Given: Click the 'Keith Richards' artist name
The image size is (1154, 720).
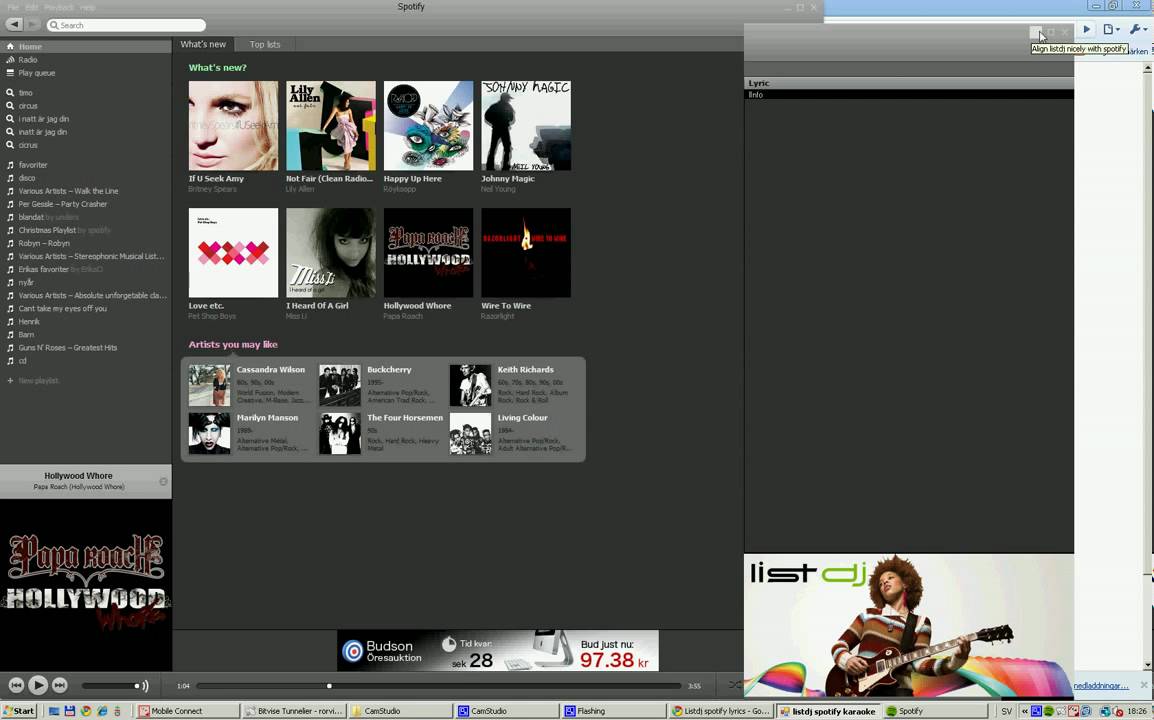Looking at the screenshot, I should (525, 370).
